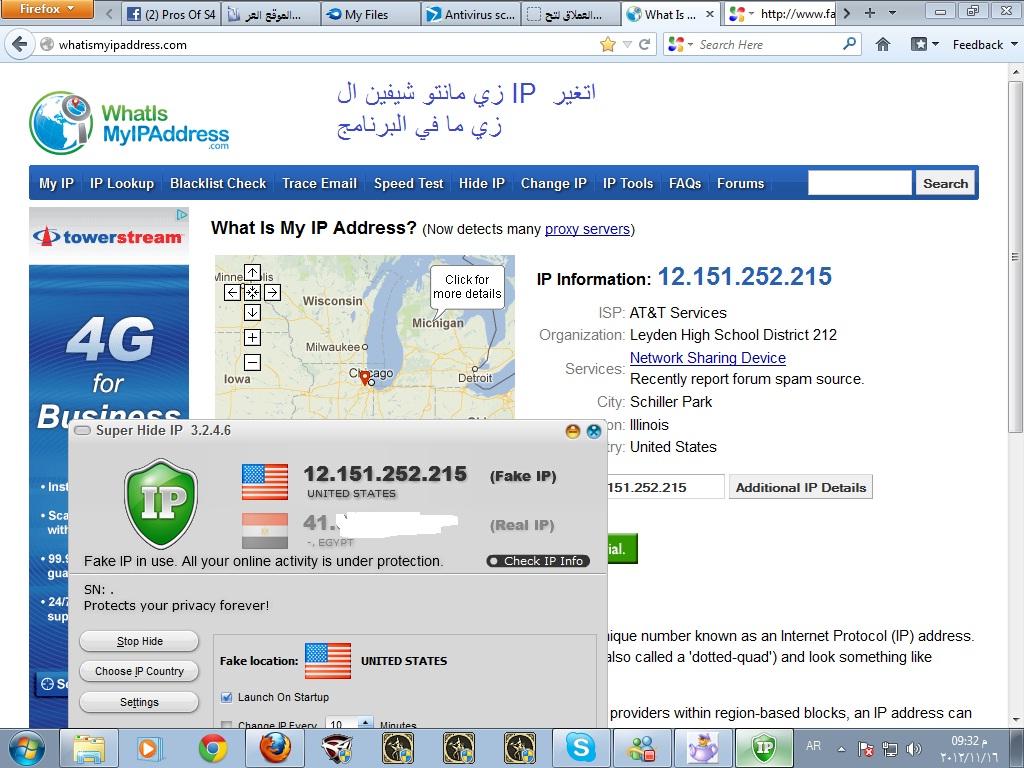This screenshot has height=768, width=1024.
Task: Open the IP Lookup nav item
Action: pos(122,184)
